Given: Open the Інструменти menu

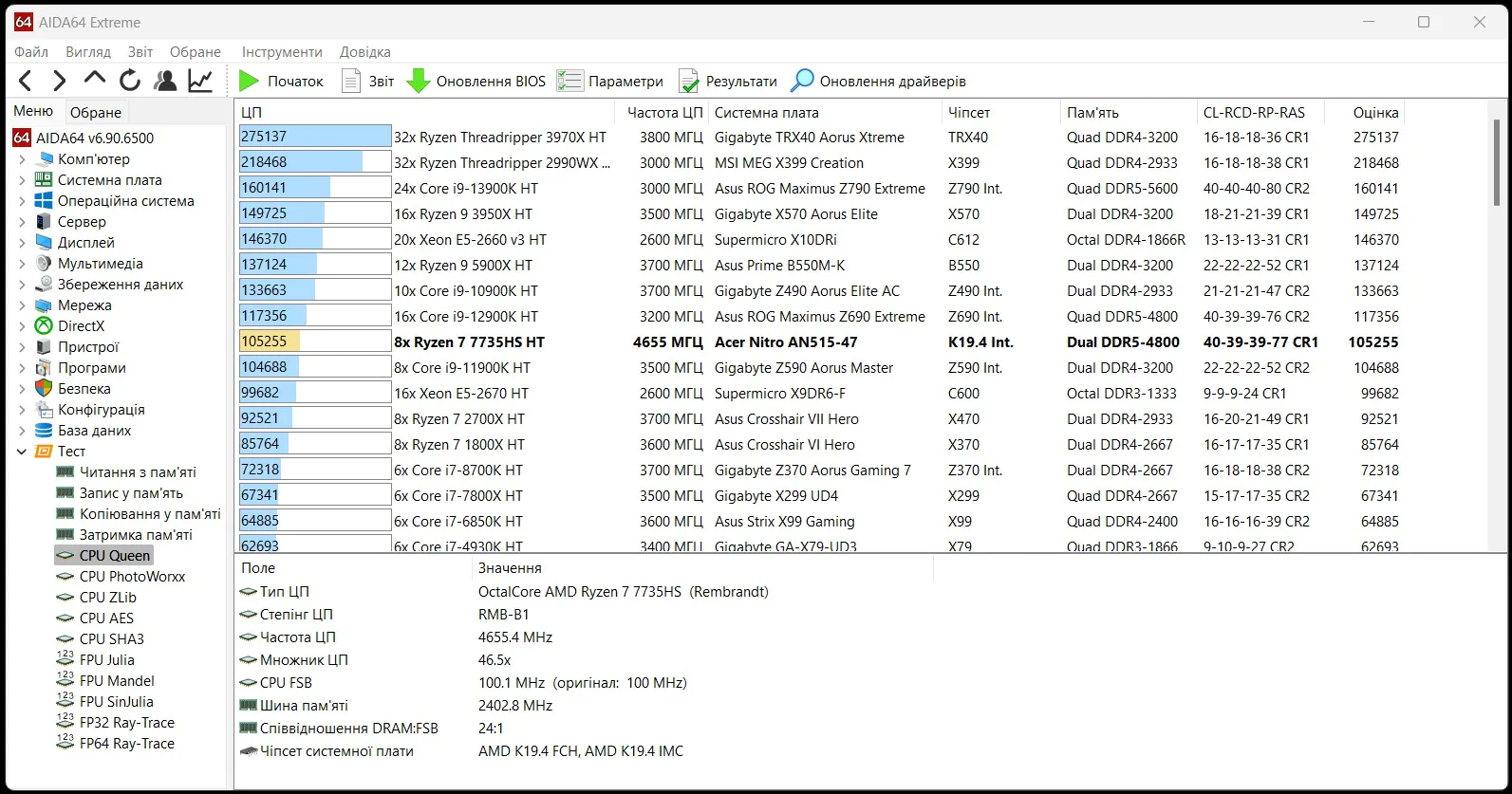Looking at the screenshot, I should [282, 52].
